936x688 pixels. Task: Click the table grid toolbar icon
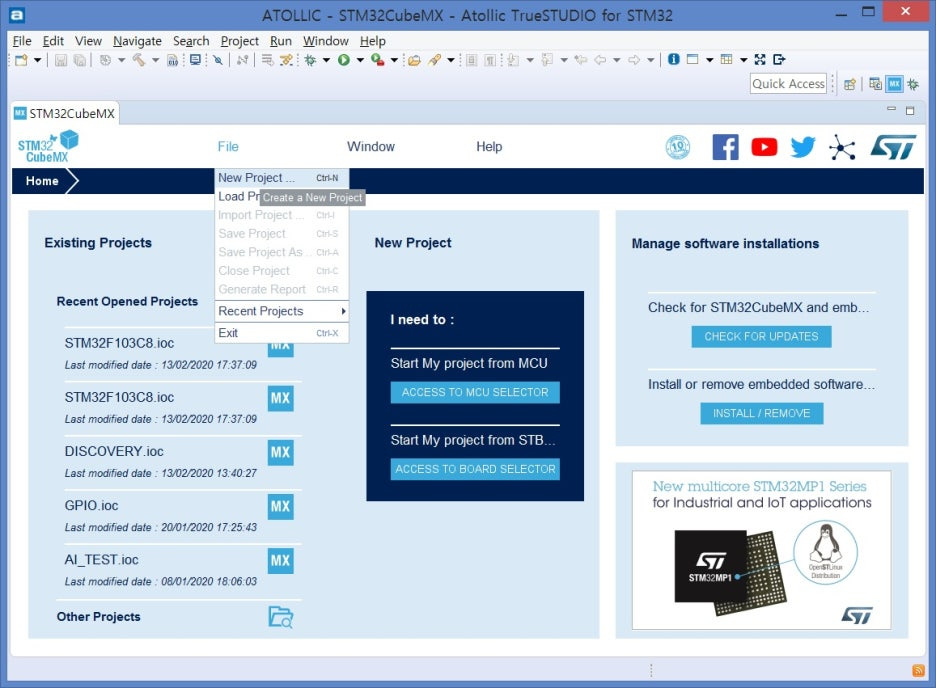726,59
